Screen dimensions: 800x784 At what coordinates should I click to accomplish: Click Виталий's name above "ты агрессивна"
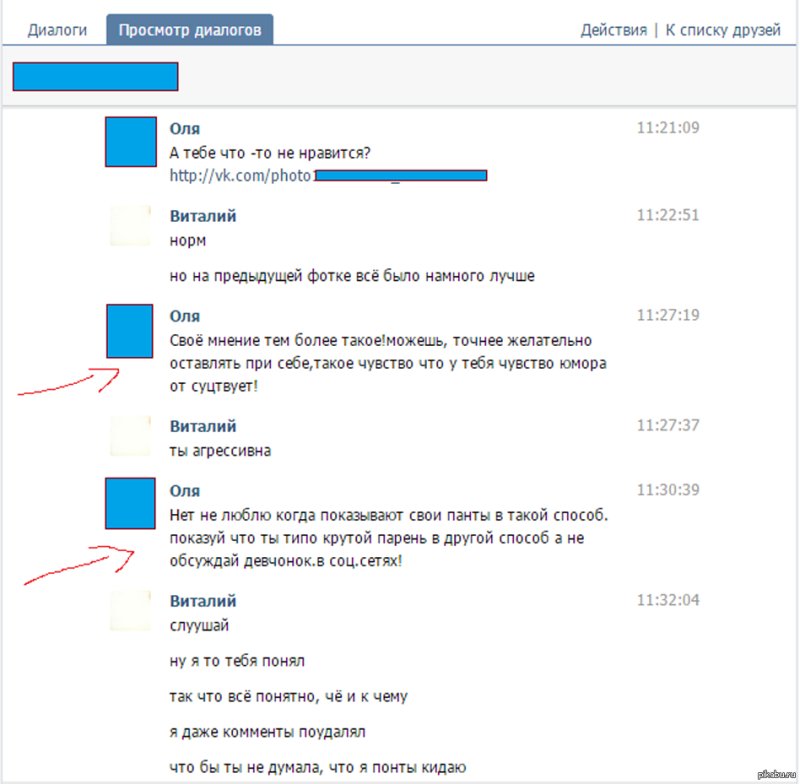pos(203,426)
